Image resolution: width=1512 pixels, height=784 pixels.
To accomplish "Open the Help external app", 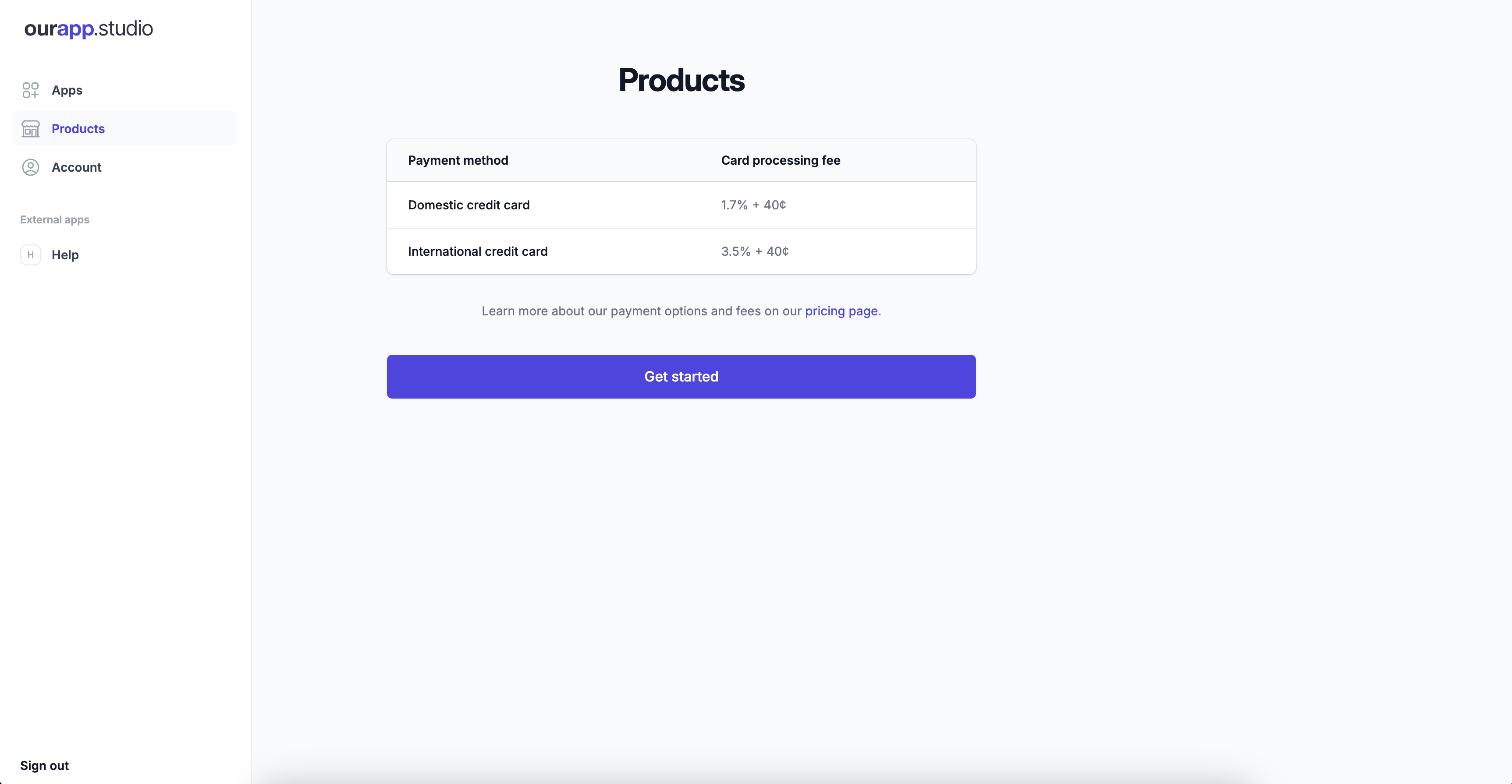I will click(124, 255).
